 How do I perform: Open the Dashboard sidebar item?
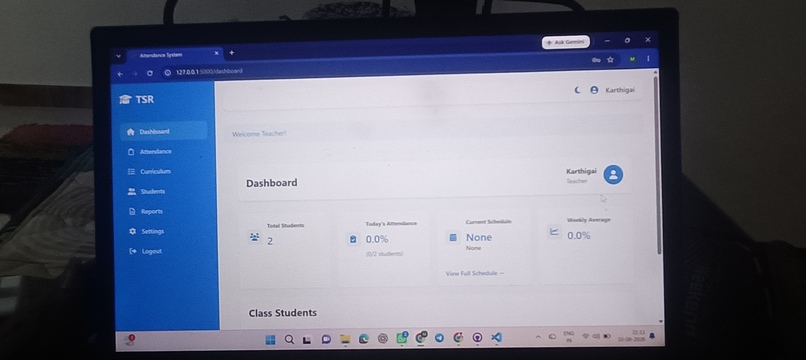164,131
